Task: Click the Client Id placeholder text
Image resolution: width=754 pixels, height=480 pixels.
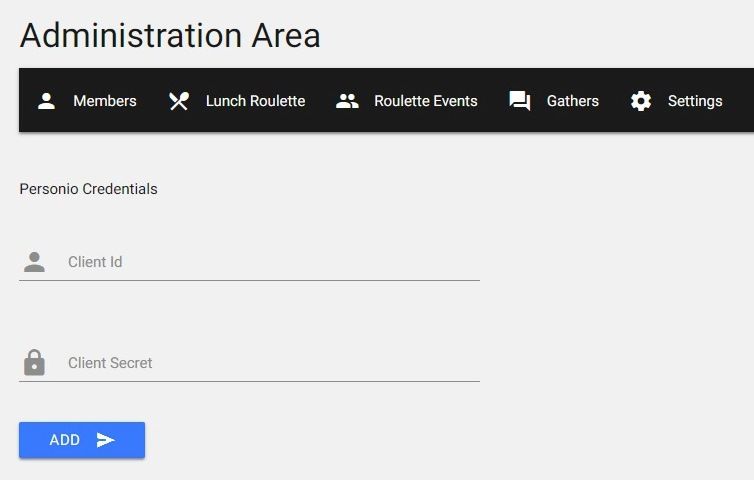Action: click(95, 262)
